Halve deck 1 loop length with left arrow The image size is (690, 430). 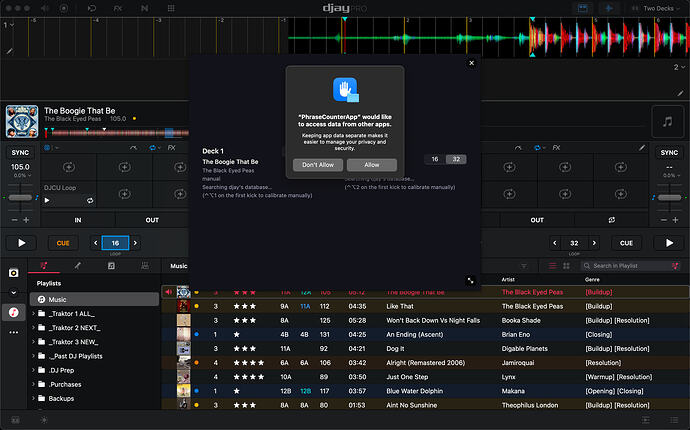click(x=95, y=243)
